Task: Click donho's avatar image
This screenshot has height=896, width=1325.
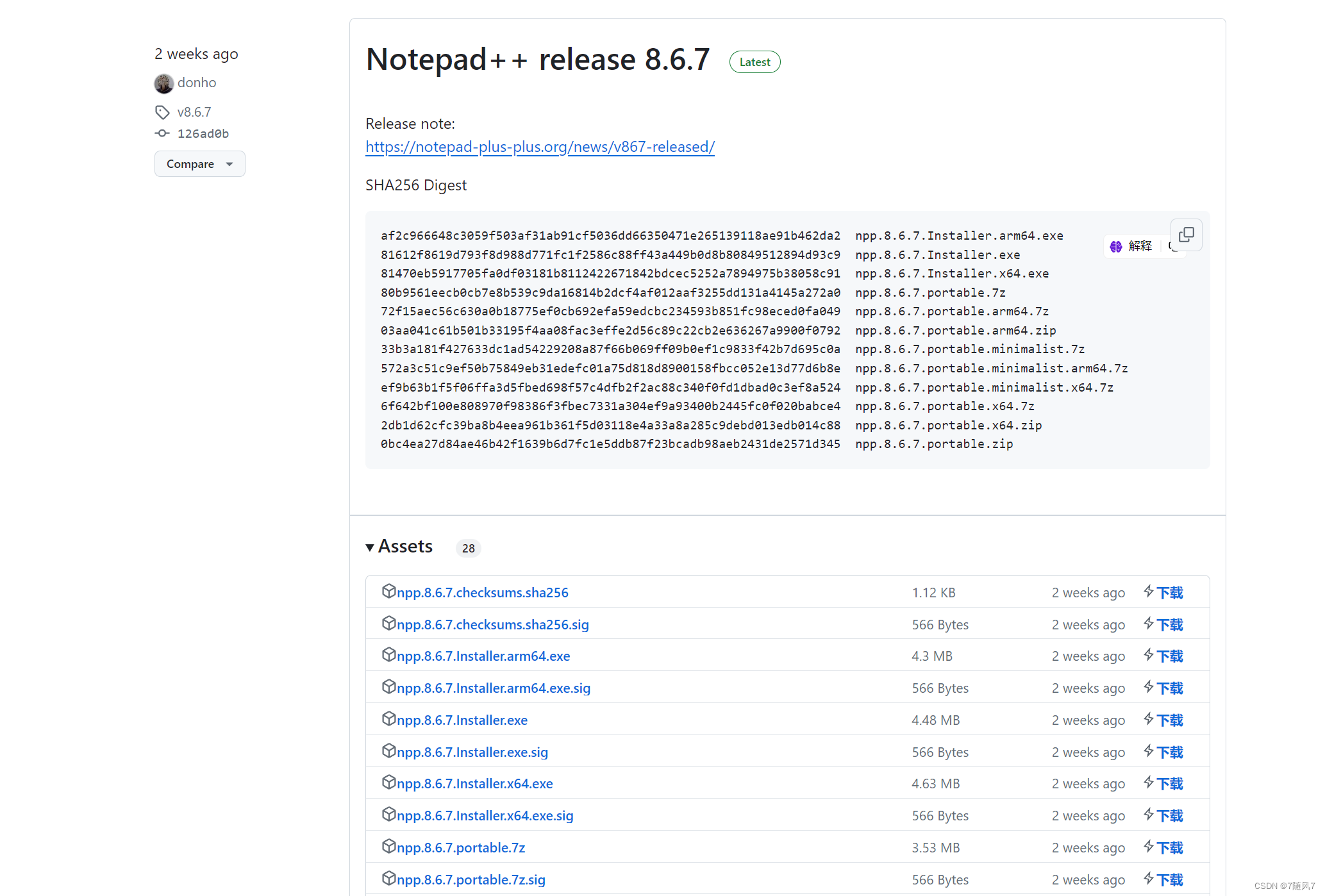Action: point(164,83)
